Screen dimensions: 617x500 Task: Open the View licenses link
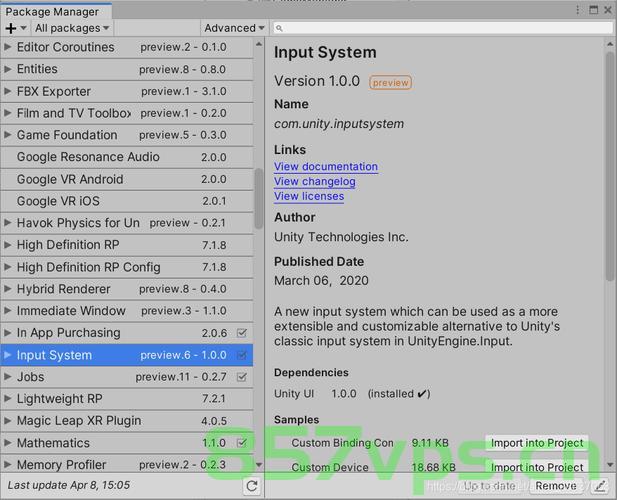pos(309,196)
